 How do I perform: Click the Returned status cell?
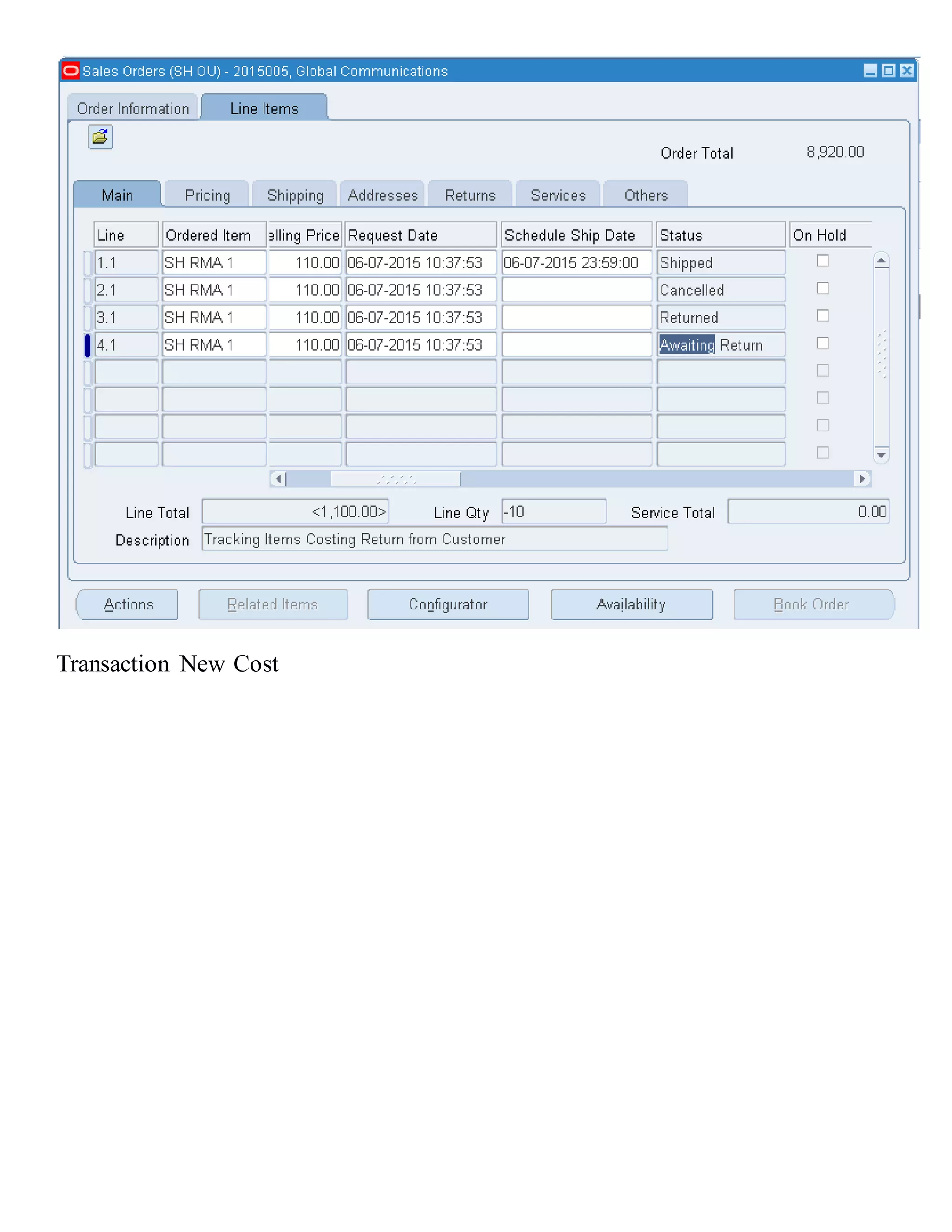[721, 317]
